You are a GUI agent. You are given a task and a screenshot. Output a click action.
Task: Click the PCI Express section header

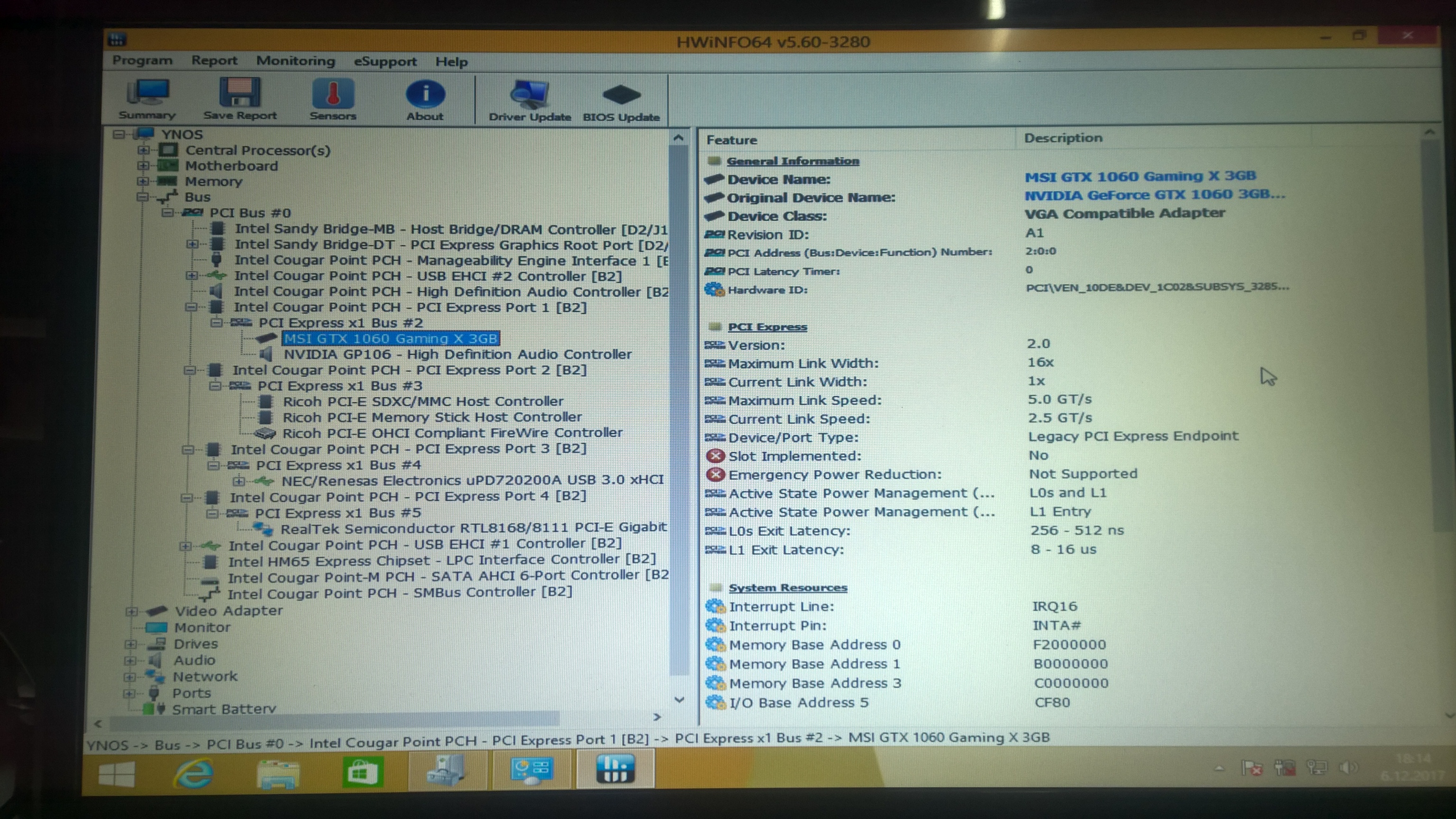tap(767, 327)
